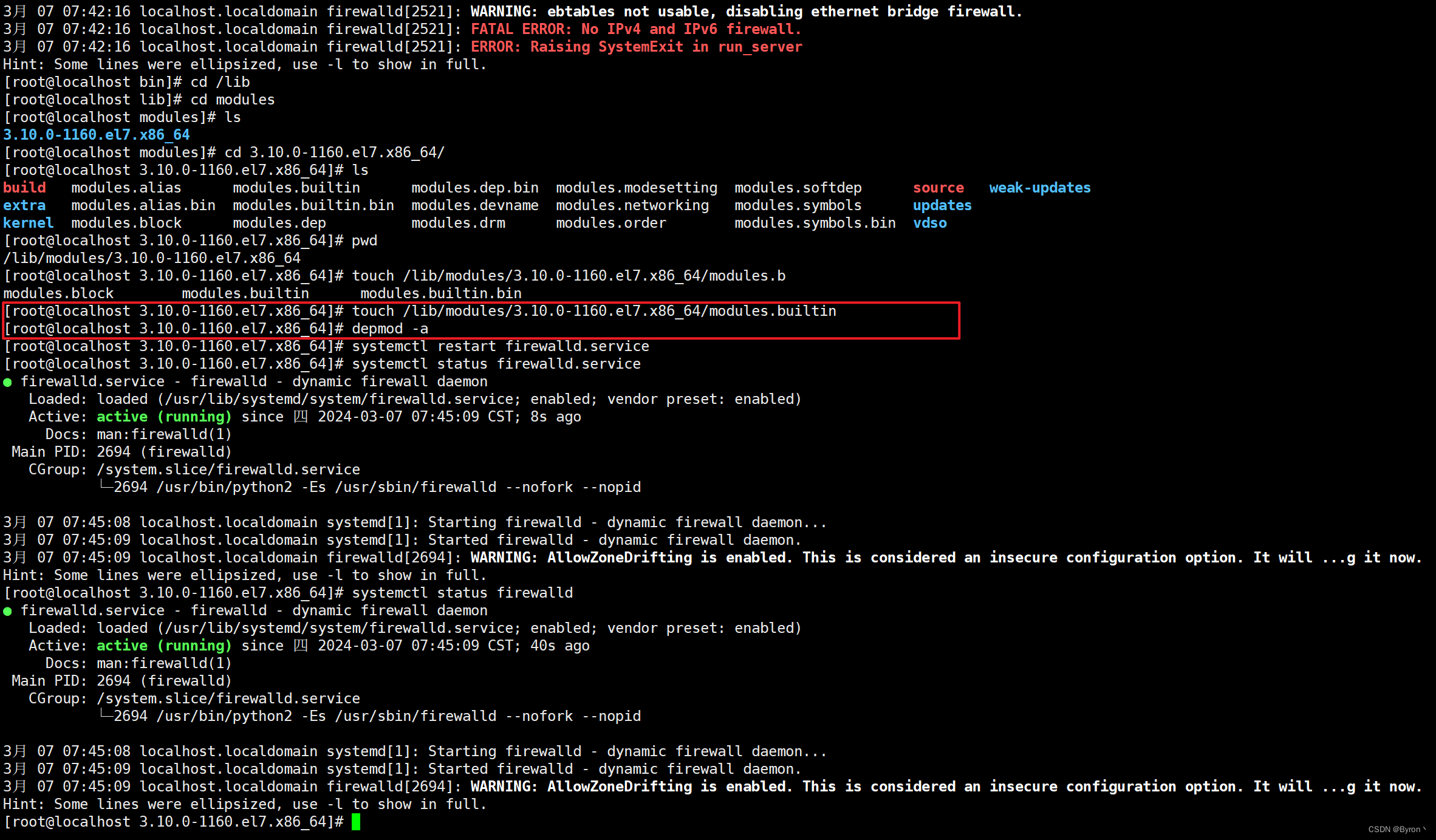Click the blue '3.10.0-1160.el7.x86_64' directory listing entry
This screenshot has width=1436, height=840.
pyautogui.click(x=97, y=135)
